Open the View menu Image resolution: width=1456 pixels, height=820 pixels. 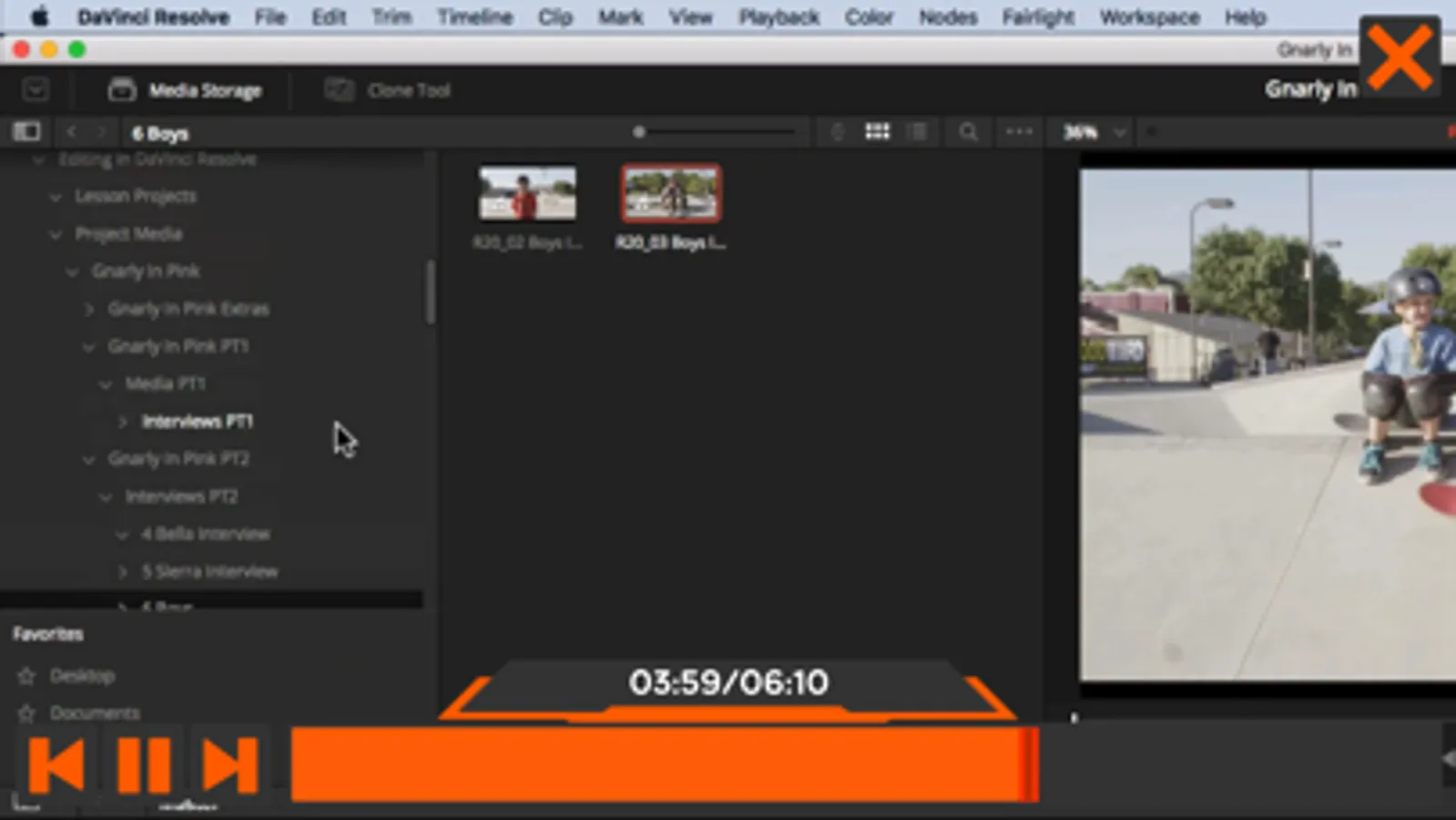click(x=690, y=16)
